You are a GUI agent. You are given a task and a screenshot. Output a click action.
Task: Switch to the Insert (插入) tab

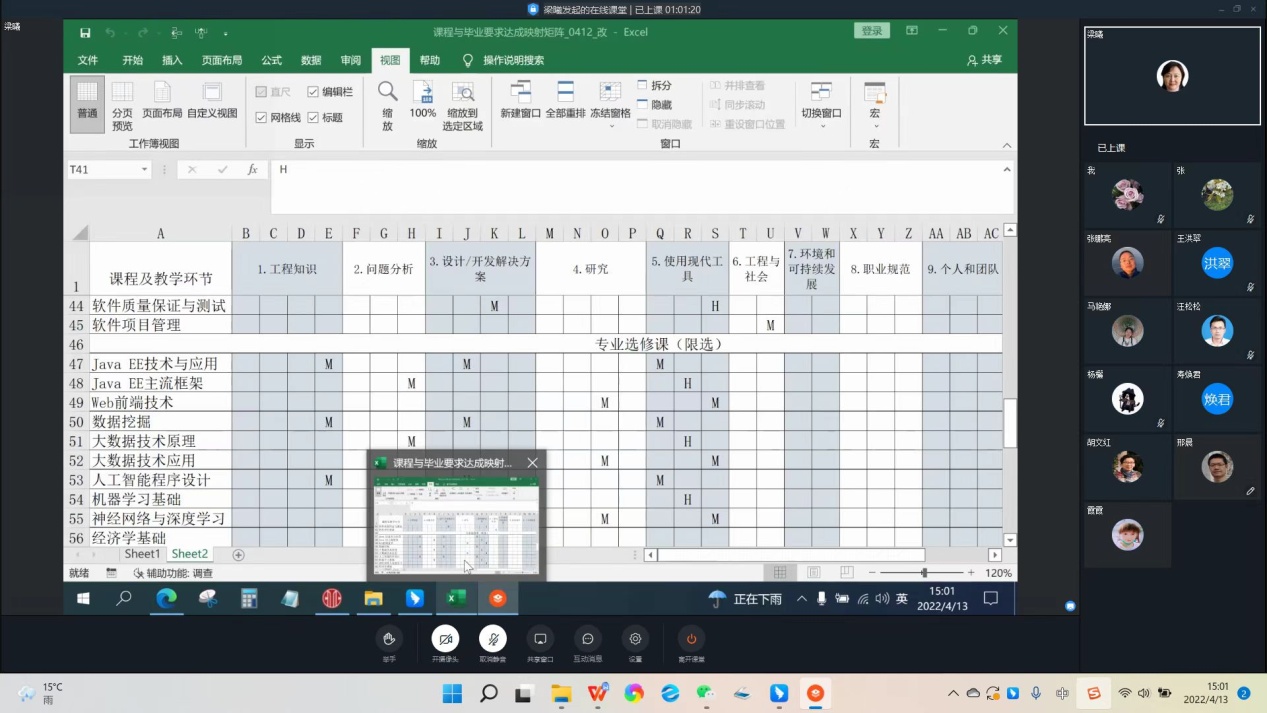point(173,61)
